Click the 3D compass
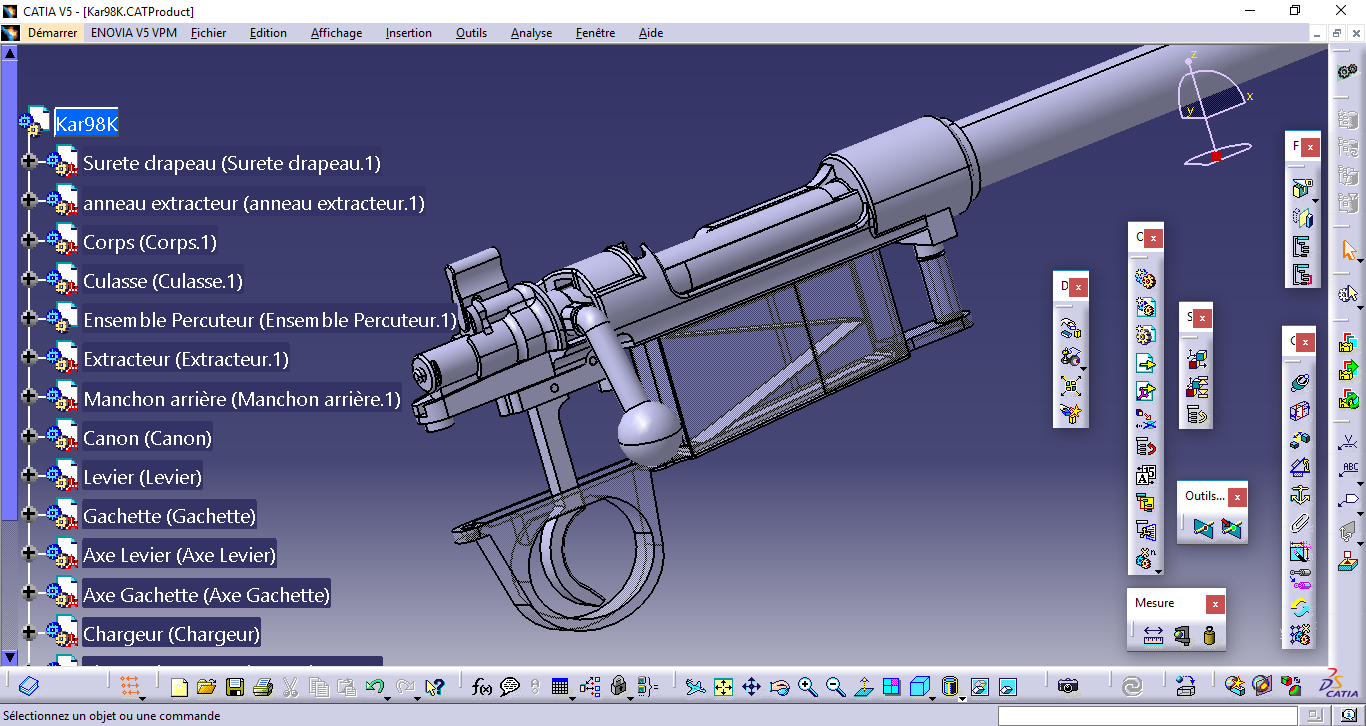 pos(1216,110)
